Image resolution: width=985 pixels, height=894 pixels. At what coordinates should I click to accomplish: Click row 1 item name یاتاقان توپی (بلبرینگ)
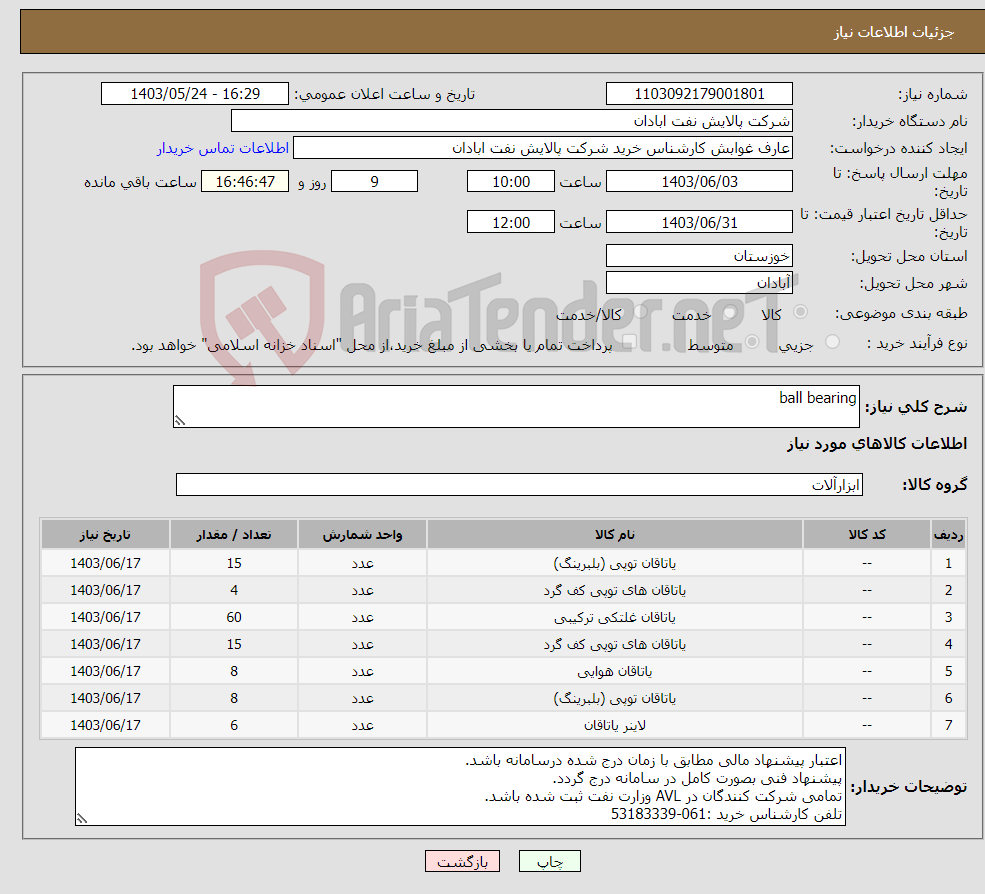coord(614,563)
